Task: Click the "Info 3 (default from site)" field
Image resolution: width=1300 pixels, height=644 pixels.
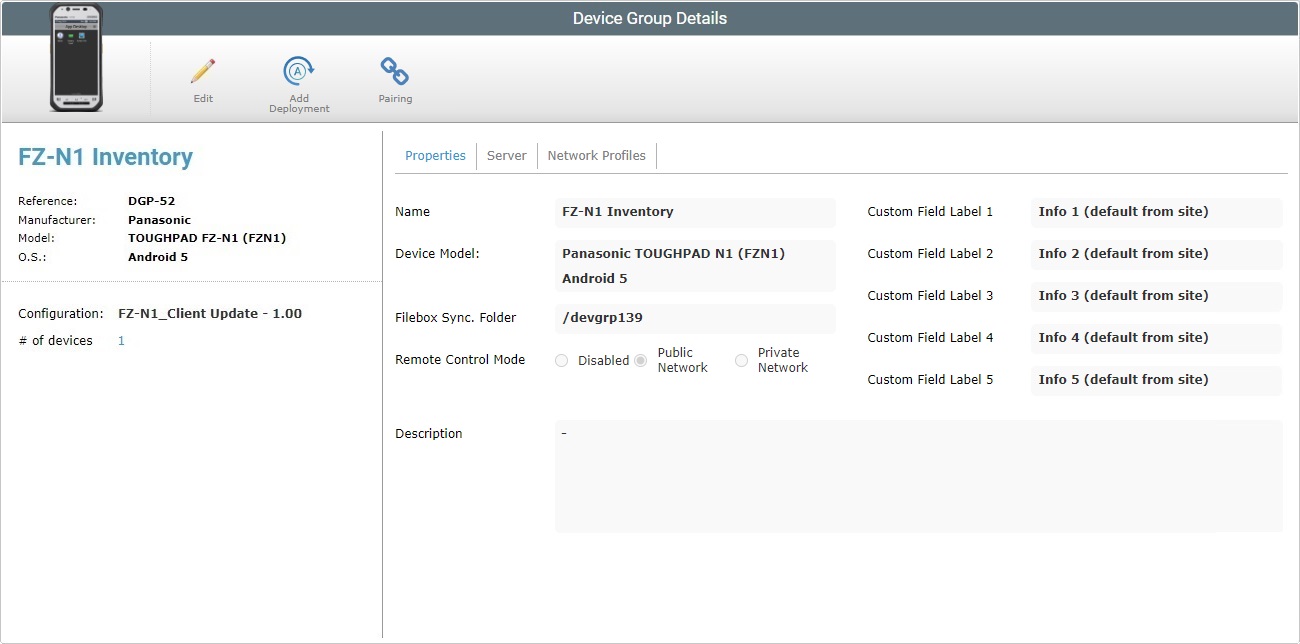Action: pyautogui.click(x=1156, y=296)
